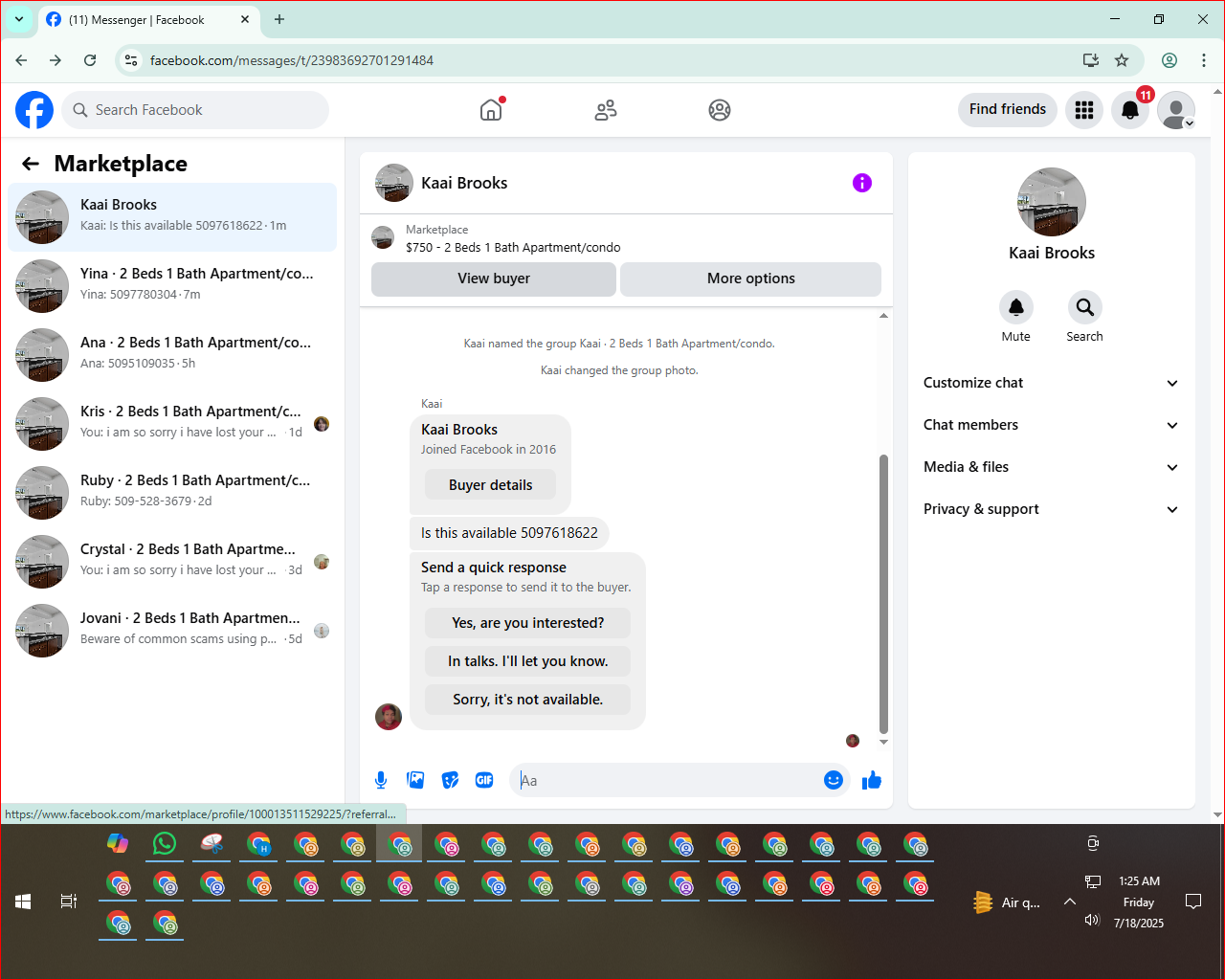Choose a GIF icon
1225x980 pixels.
[484, 780]
